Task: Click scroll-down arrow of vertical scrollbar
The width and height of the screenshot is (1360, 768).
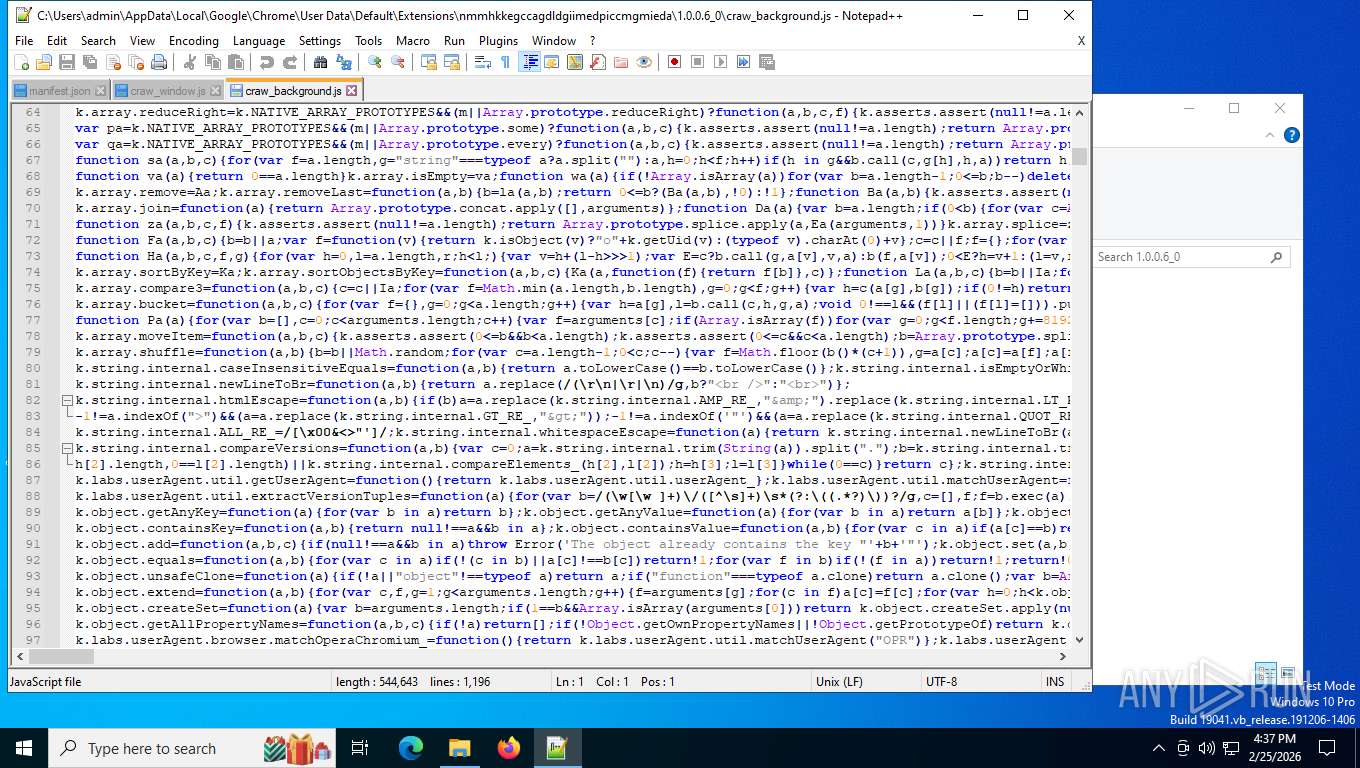Action: [1079, 639]
